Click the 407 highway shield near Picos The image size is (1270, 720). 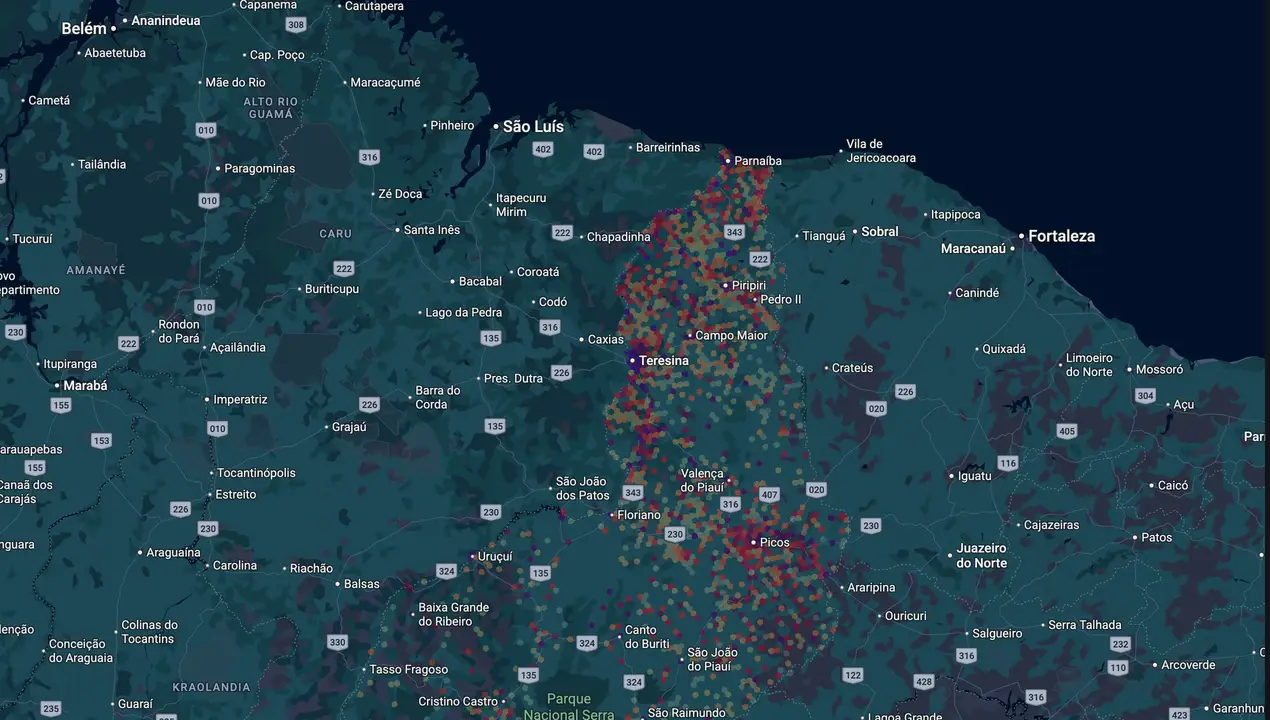point(769,495)
